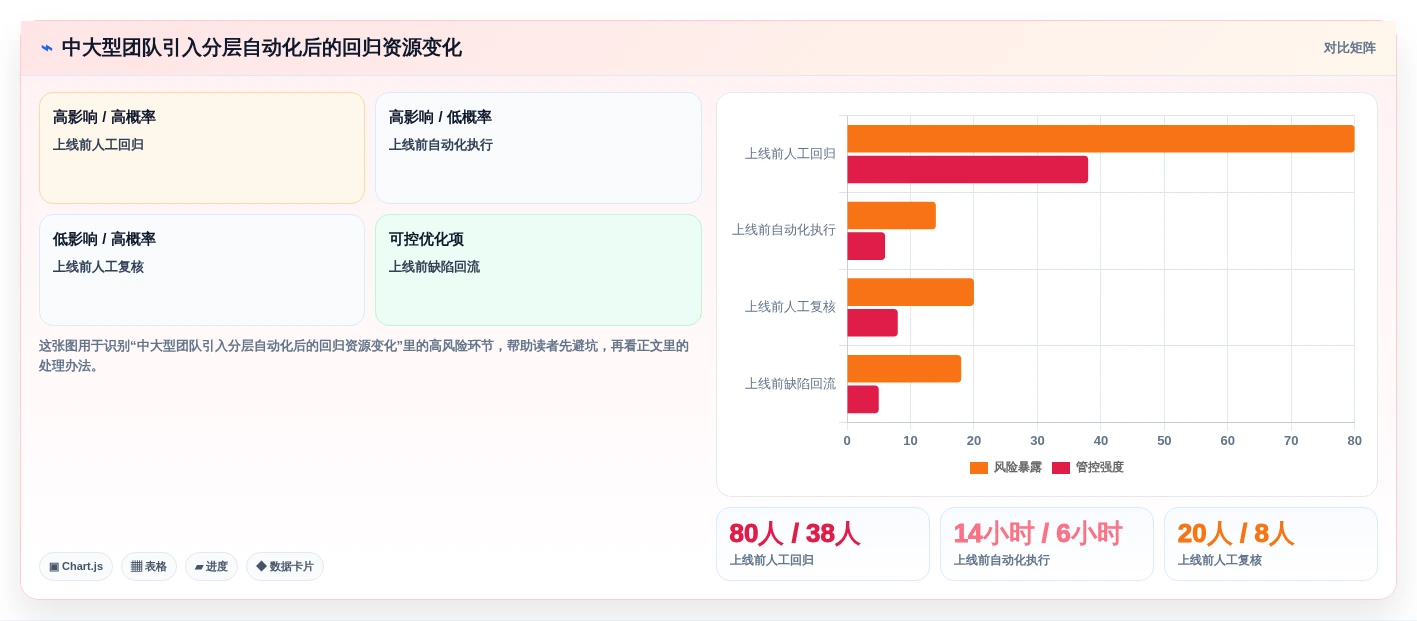
Task: Click the main title 中大型团队引入分层自动化后的回归资源变化
Action: (261, 48)
